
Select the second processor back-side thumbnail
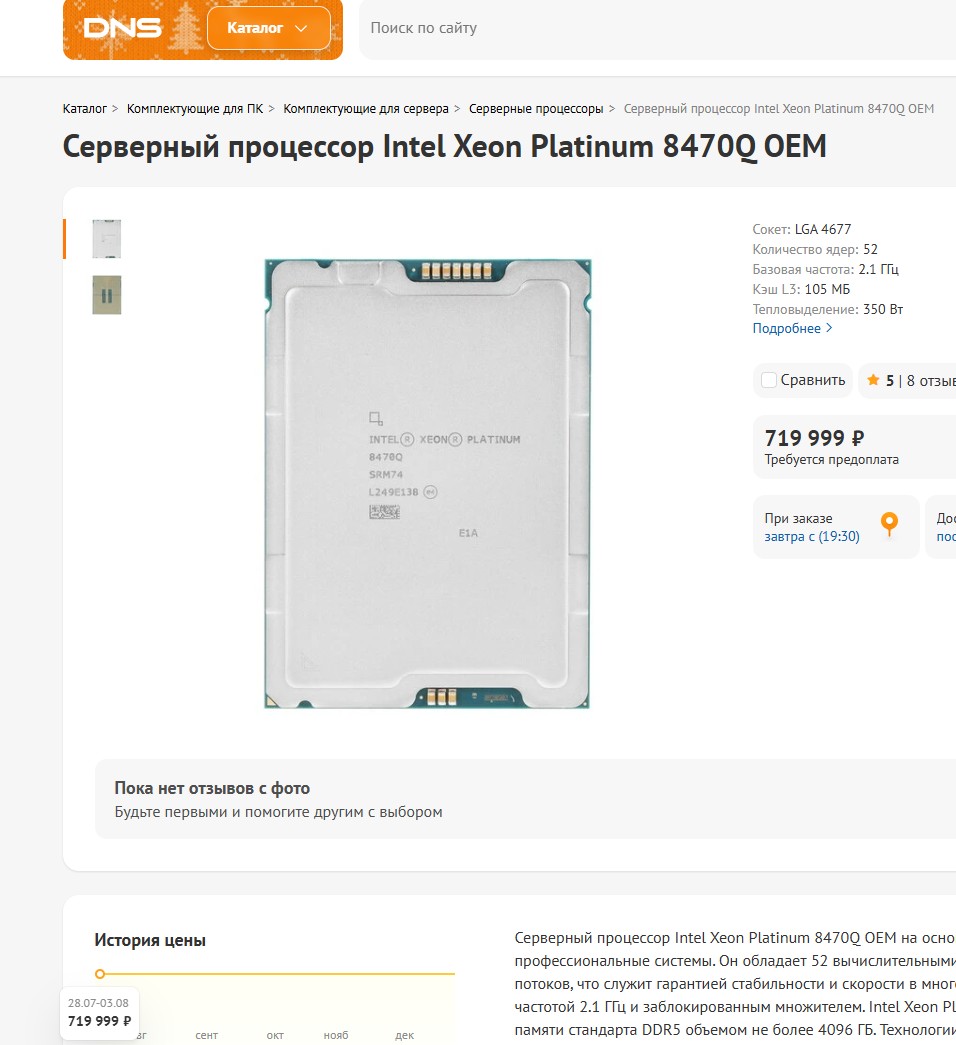[x=107, y=295]
